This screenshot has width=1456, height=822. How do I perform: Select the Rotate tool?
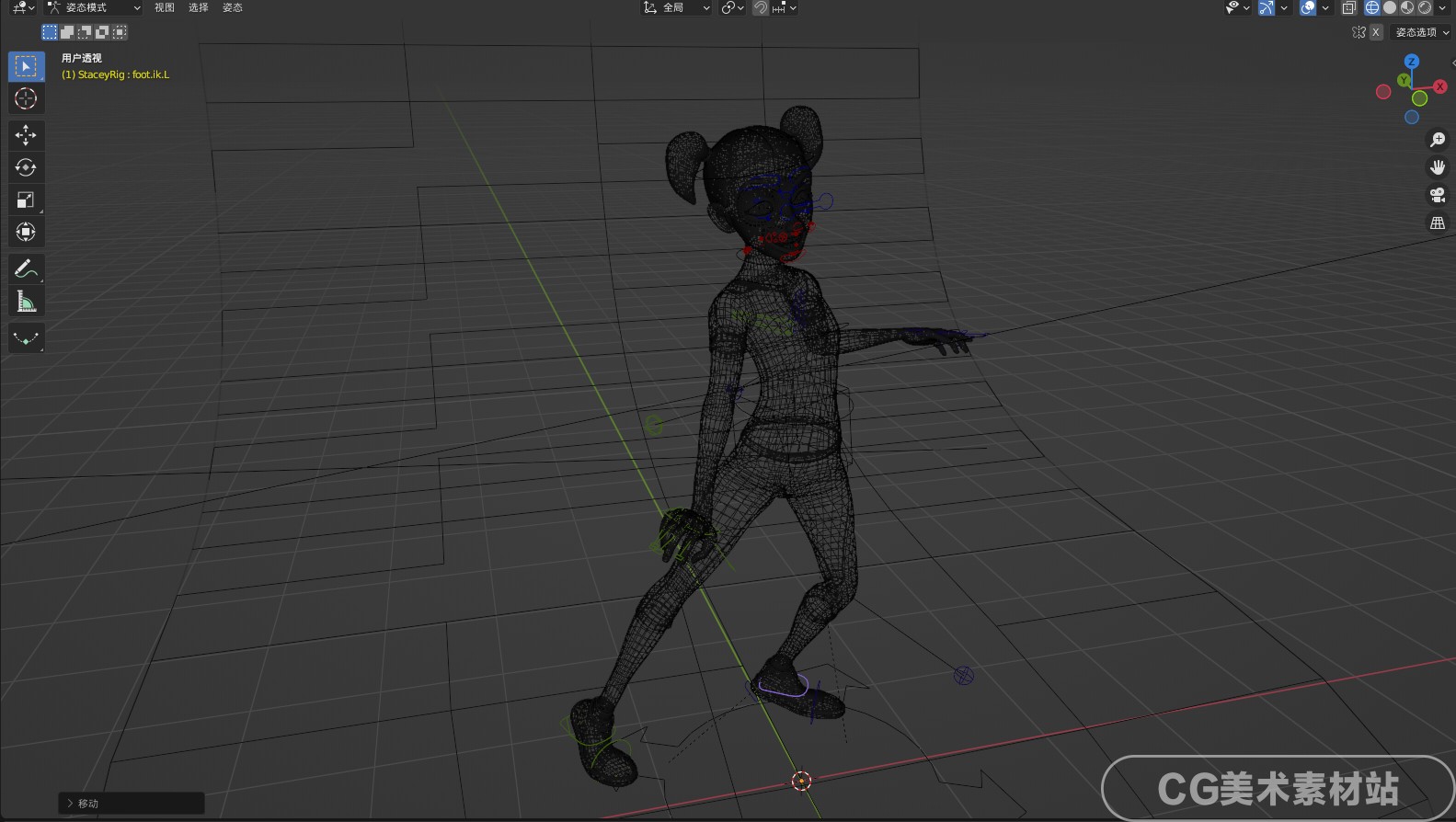(x=26, y=167)
